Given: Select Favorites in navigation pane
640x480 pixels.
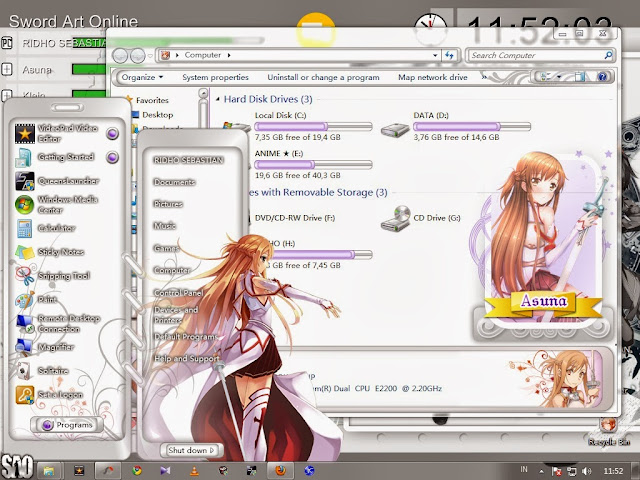Looking at the screenshot, I should click(152, 100).
